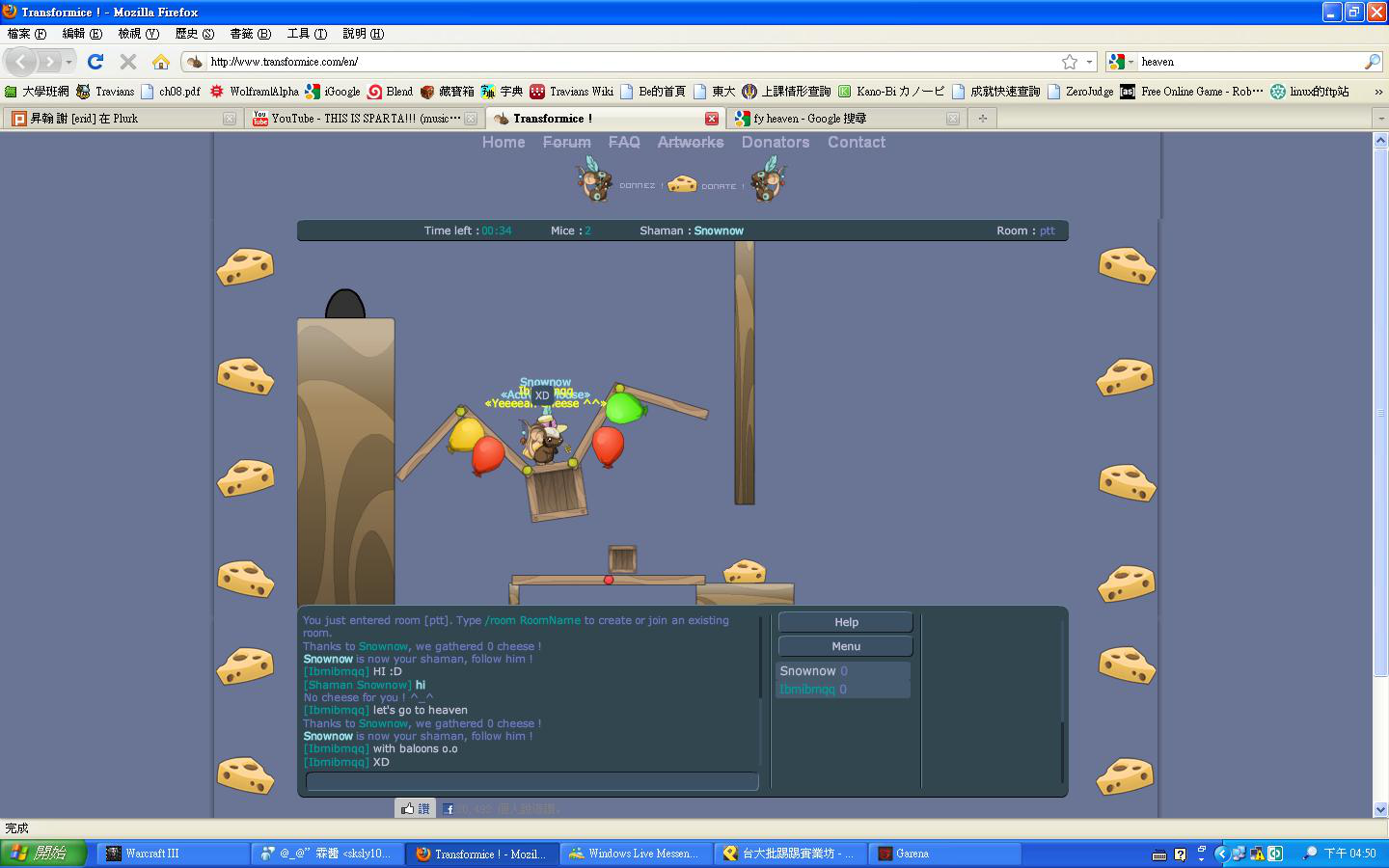The height and width of the screenshot is (868, 1389).
Task: Switch to Windows Live Messenger taskbar button
Action: [637, 854]
